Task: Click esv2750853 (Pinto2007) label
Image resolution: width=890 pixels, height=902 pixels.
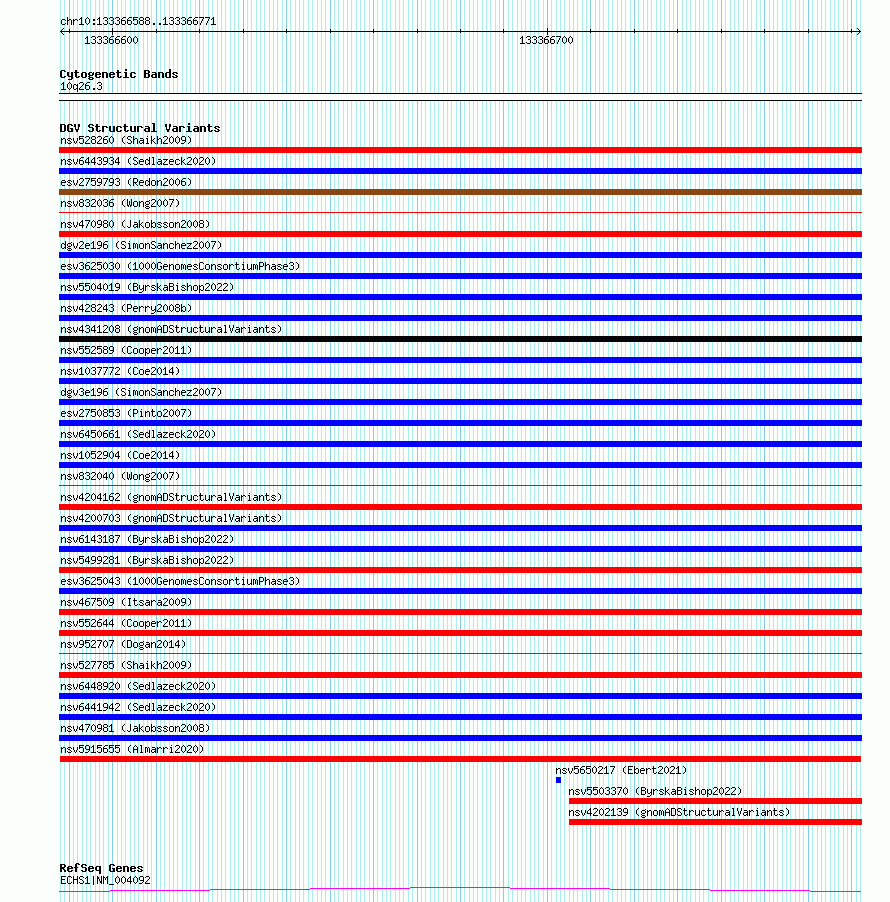Action: coord(126,413)
